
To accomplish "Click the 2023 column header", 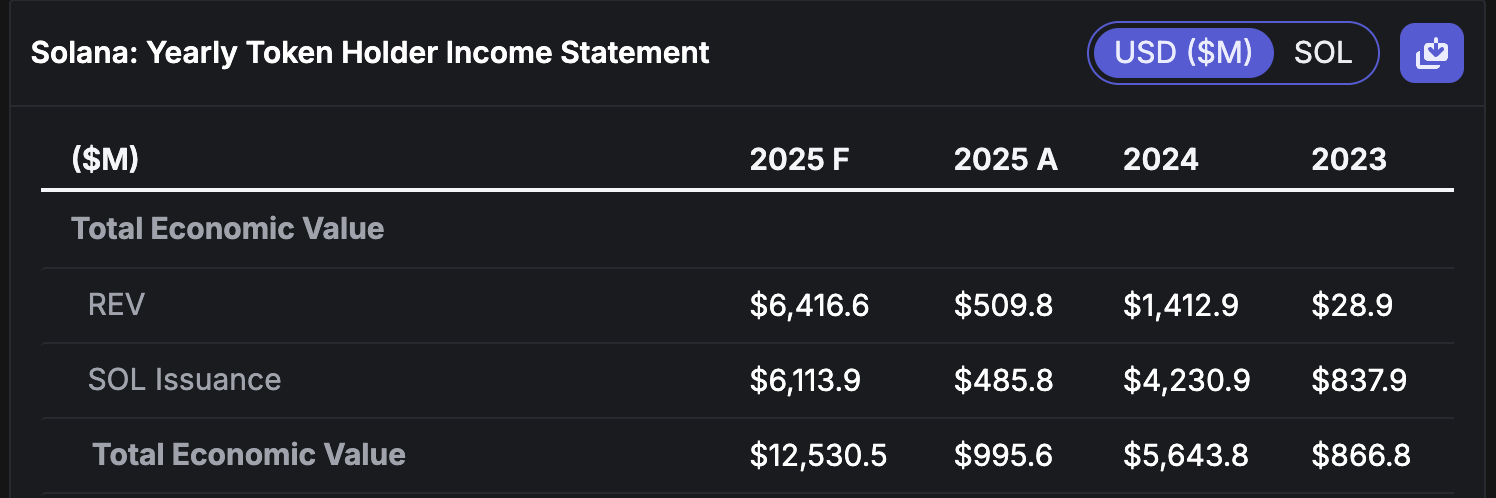I will (x=1349, y=159).
